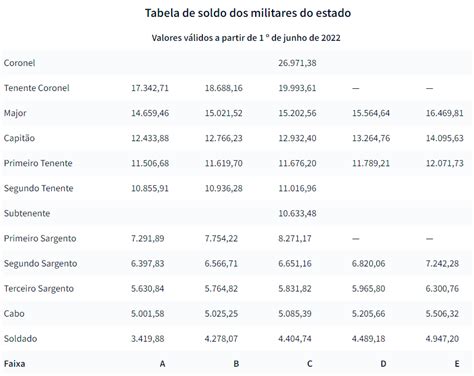Select Terceiro Sargento value 6.300,76
The height and width of the screenshot is (376, 474).
pyautogui.click(x=442, y=288)
